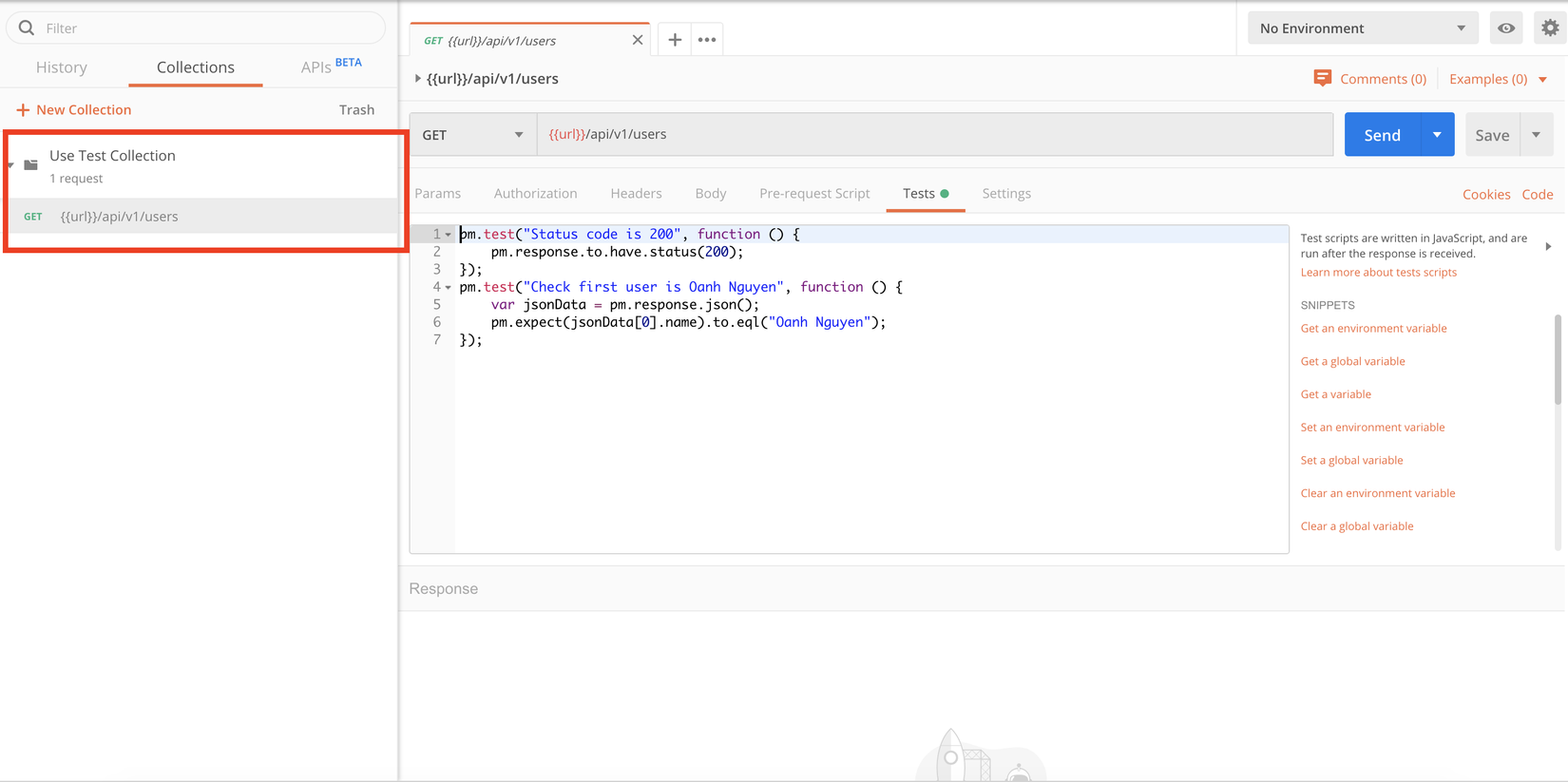Screen dimensions: 1568x782
Task: Click the search magnifier icon in Filter
Action: point(27,28)
